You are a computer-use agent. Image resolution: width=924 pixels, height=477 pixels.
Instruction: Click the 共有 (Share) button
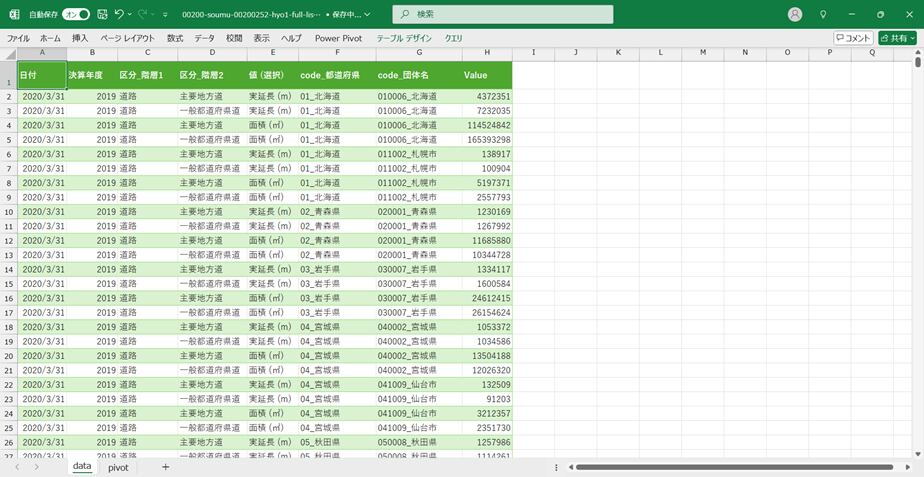pyautogui.click(x=898, y=38)
